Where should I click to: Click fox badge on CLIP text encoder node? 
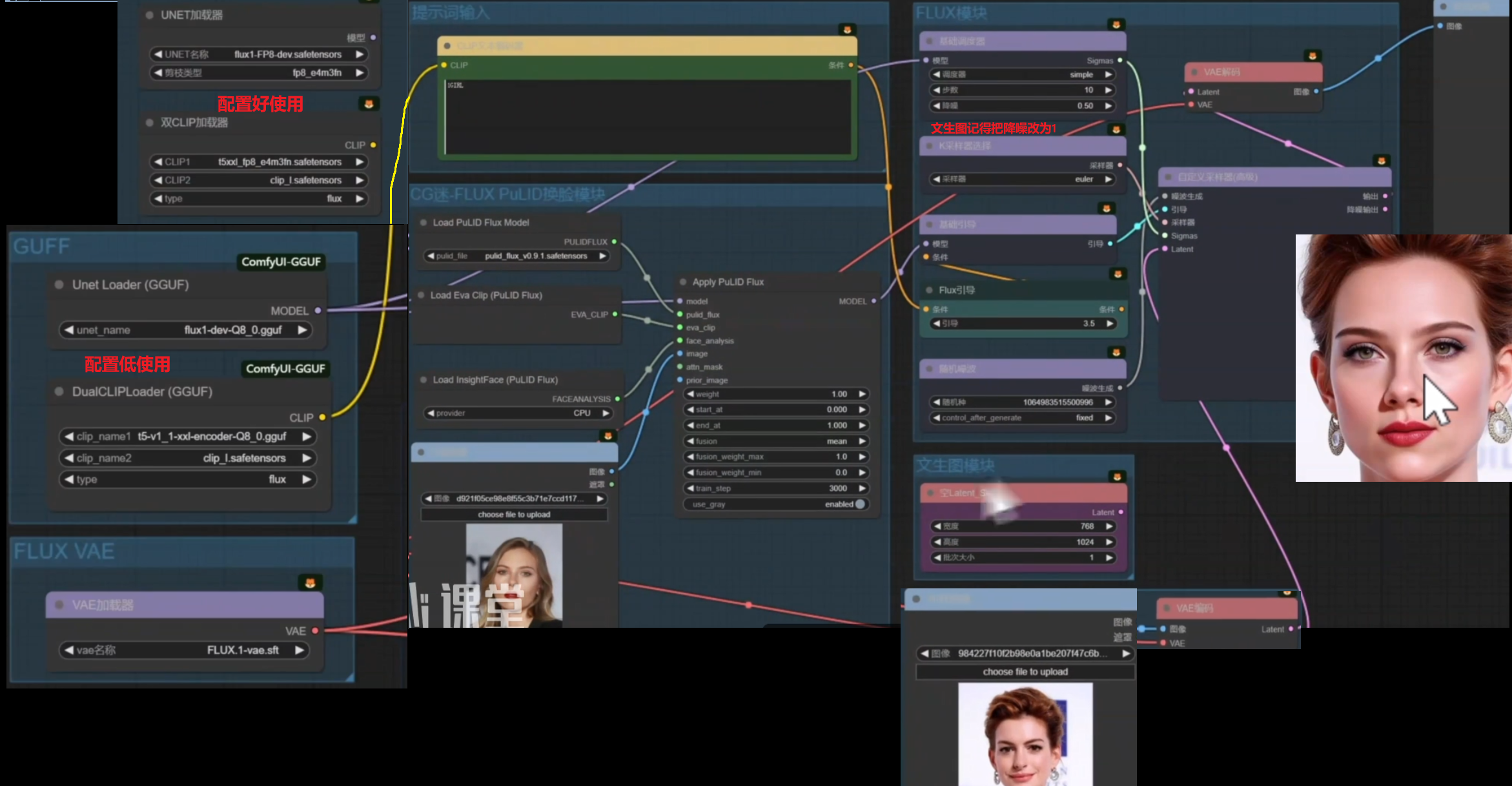click(x=847, y=30)
